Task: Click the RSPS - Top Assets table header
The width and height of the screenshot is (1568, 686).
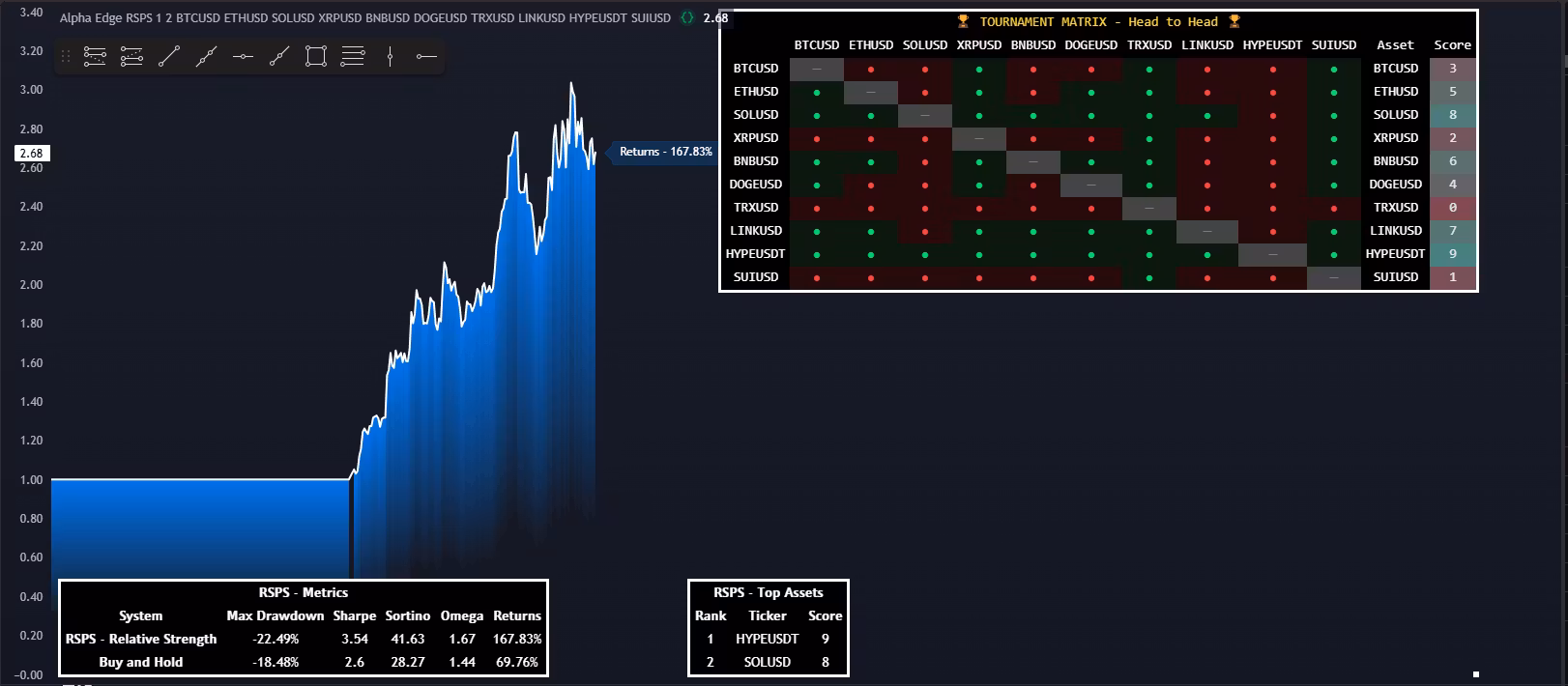Action: pos(769,592)
